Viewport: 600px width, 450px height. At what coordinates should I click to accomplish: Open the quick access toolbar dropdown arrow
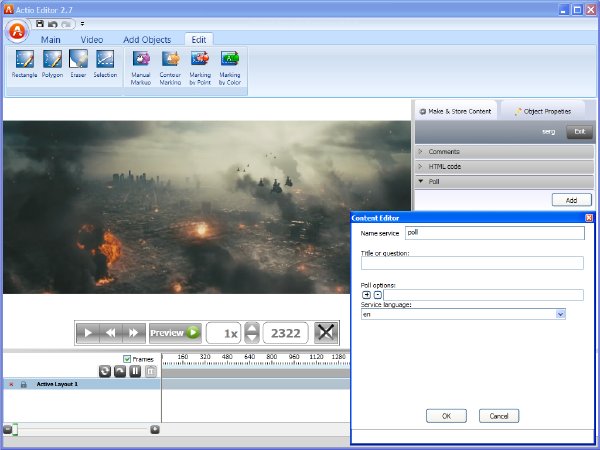[82, 24]
